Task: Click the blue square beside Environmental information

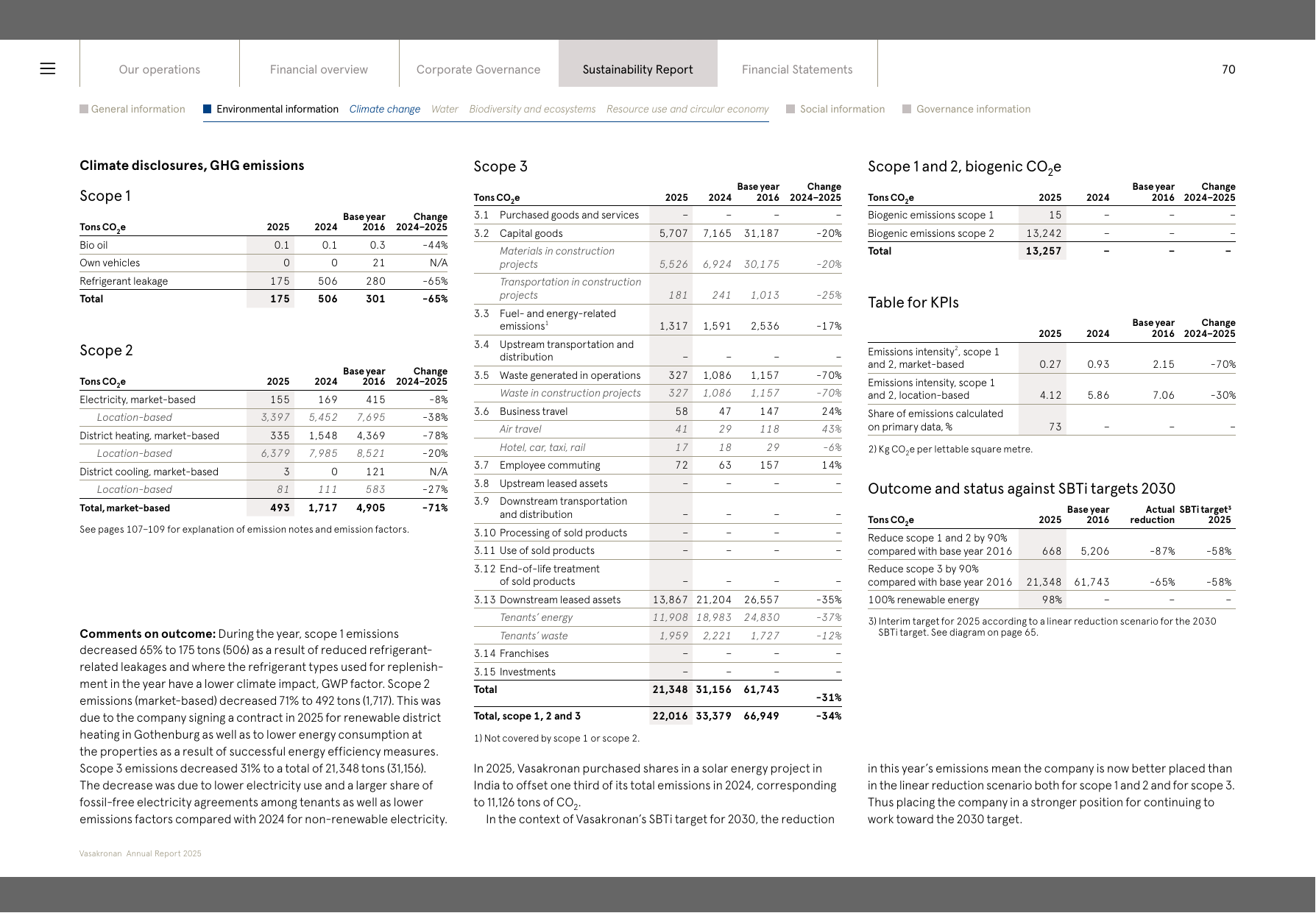Action: click(208, 109)
